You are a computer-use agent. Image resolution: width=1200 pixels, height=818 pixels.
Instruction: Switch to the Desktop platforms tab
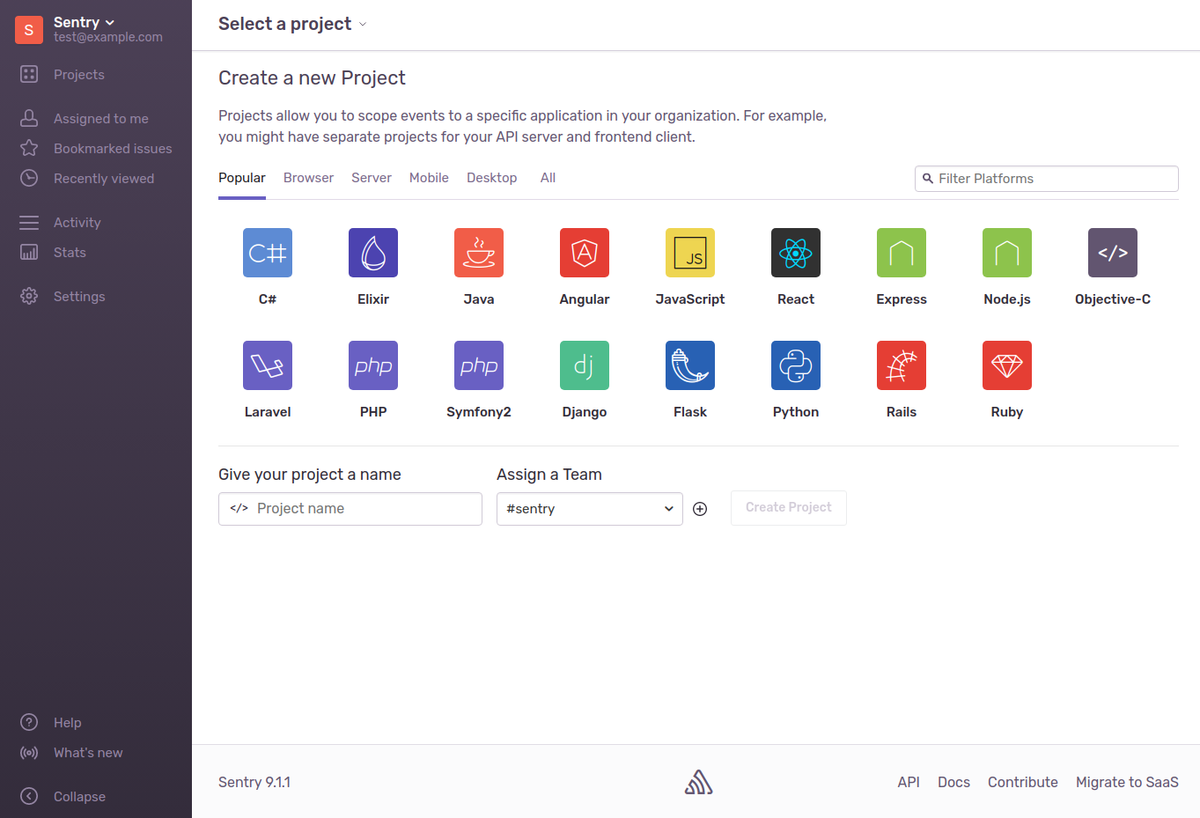492,178
